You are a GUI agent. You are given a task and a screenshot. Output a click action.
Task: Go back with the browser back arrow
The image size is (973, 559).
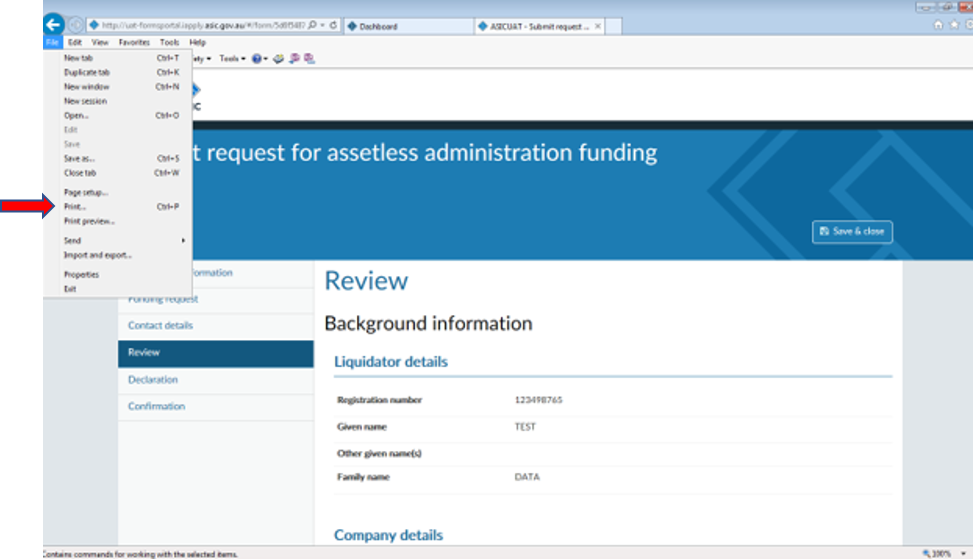coord(54,24)
